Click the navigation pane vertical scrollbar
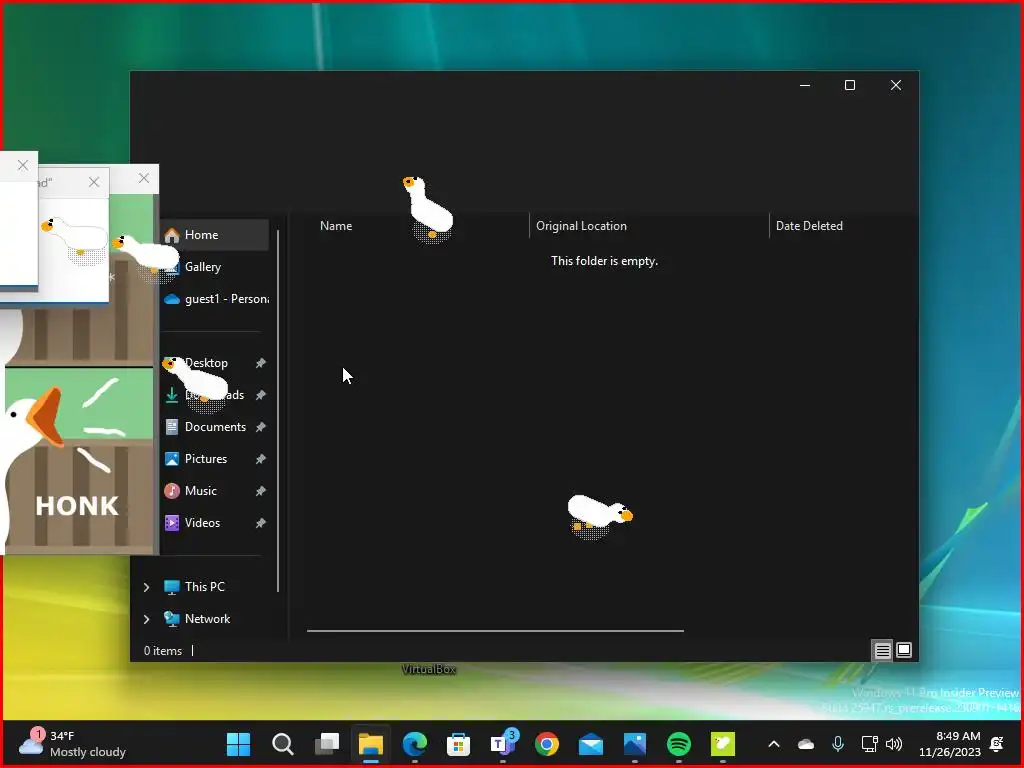1024x768 pixels. [278, 411]
